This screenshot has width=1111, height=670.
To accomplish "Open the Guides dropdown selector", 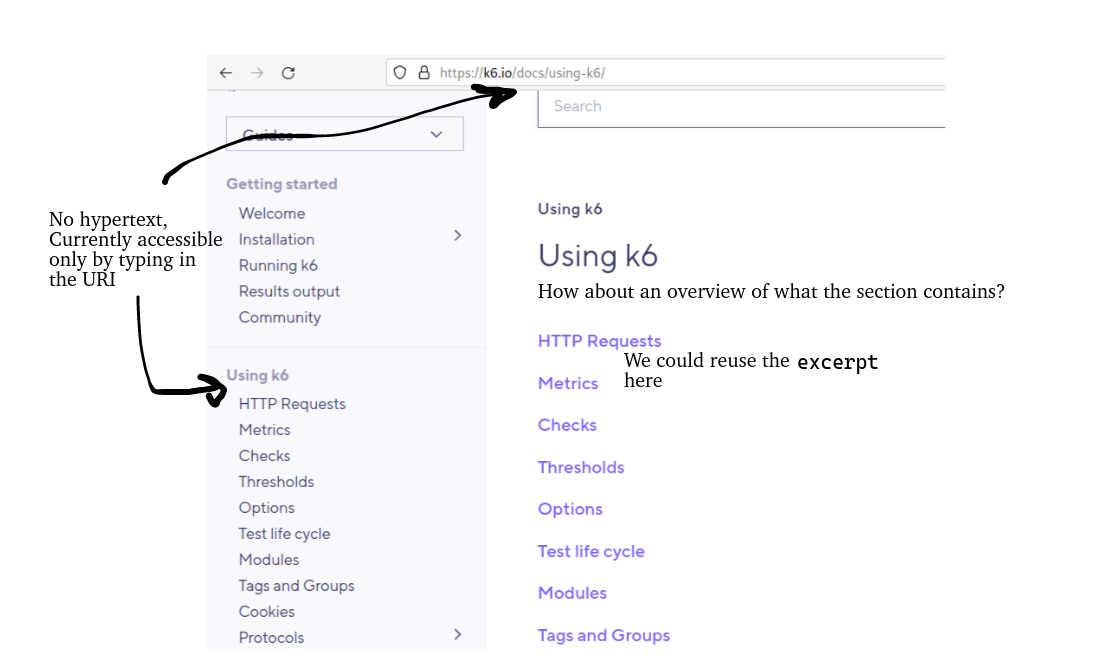I will pos(344,134).
